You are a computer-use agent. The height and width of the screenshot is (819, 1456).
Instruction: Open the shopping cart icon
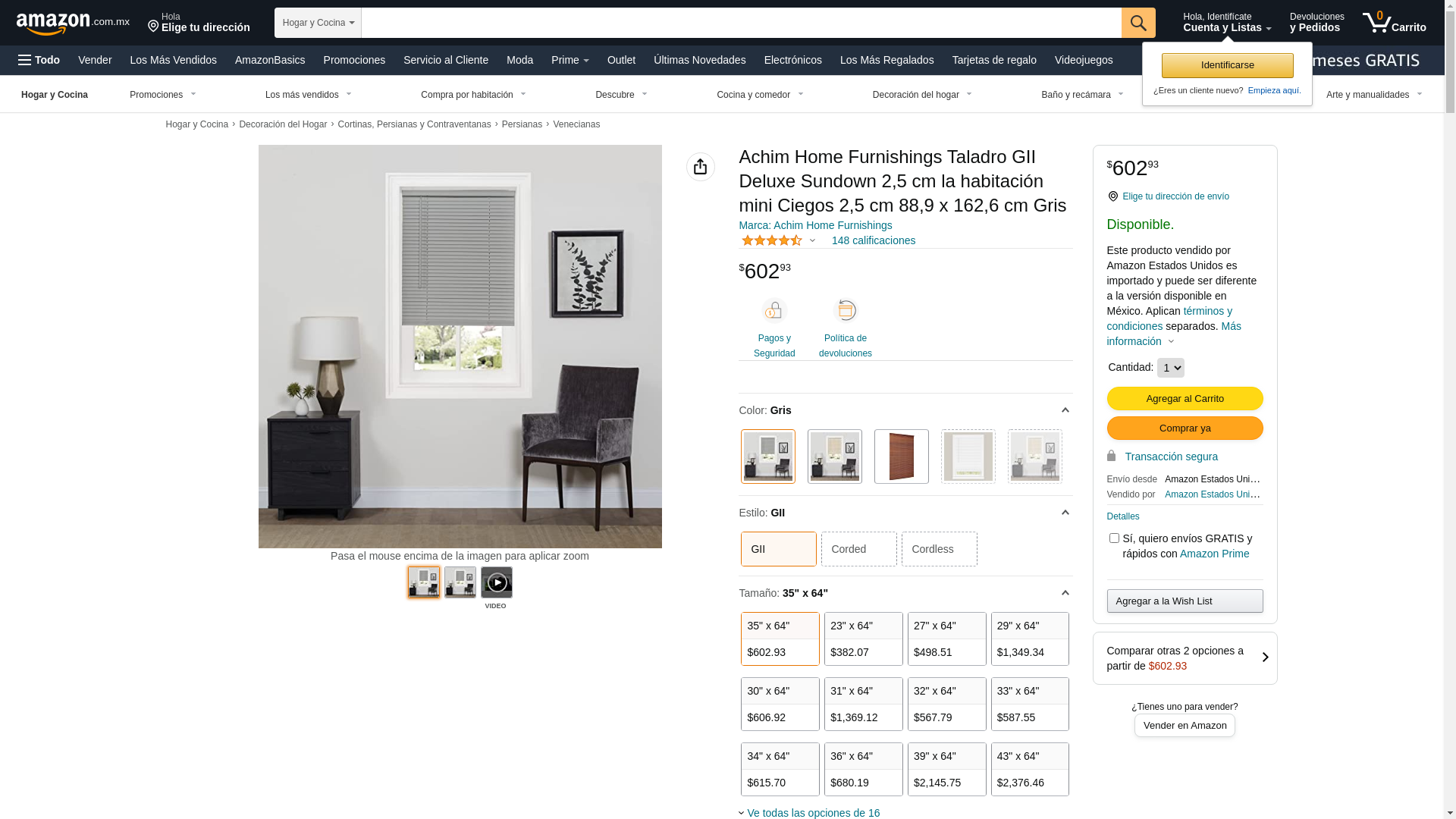pyautogui.click(x=1394, y=23)
